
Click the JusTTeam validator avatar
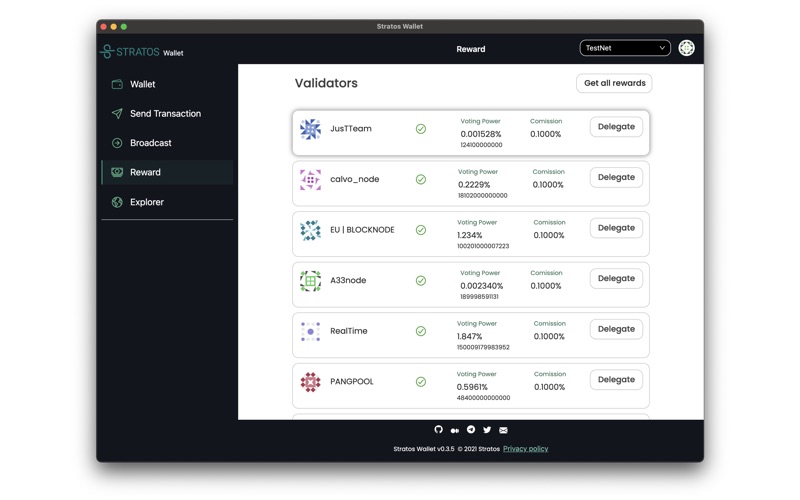[x=310, y=129]
